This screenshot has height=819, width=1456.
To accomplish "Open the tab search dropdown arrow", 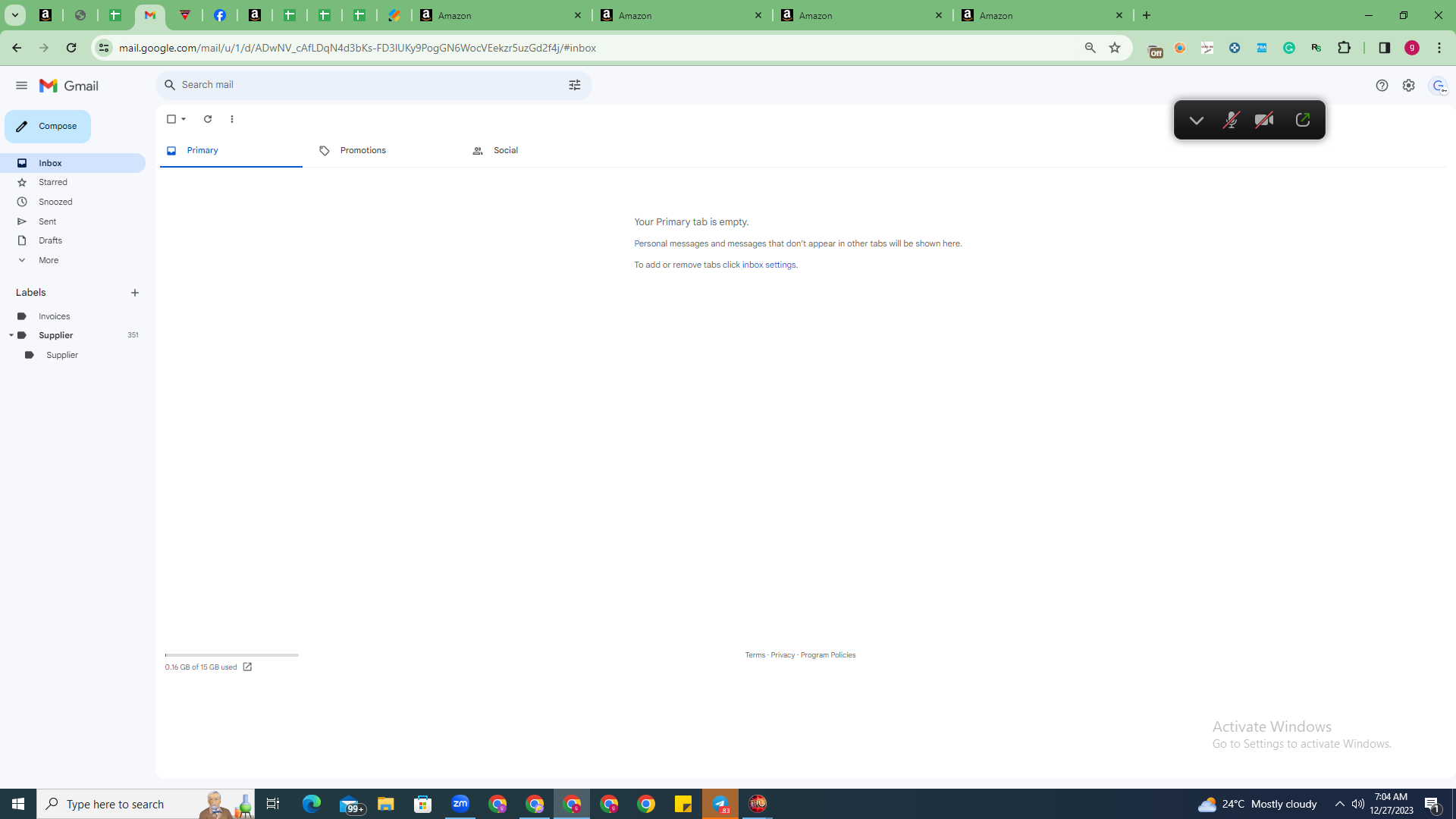I will click(x=14, y=15).
